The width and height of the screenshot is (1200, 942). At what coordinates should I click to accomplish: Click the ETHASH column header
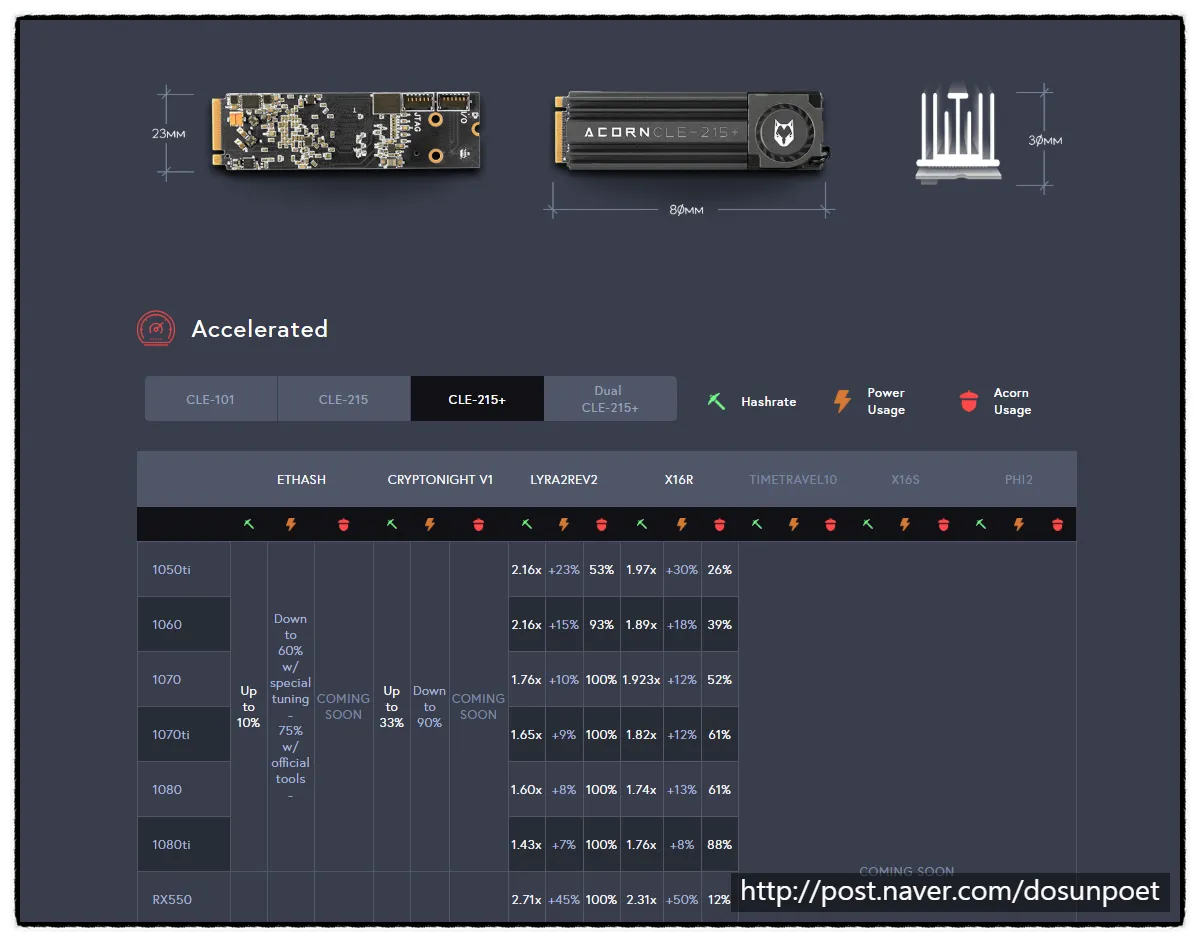[302, 480]
